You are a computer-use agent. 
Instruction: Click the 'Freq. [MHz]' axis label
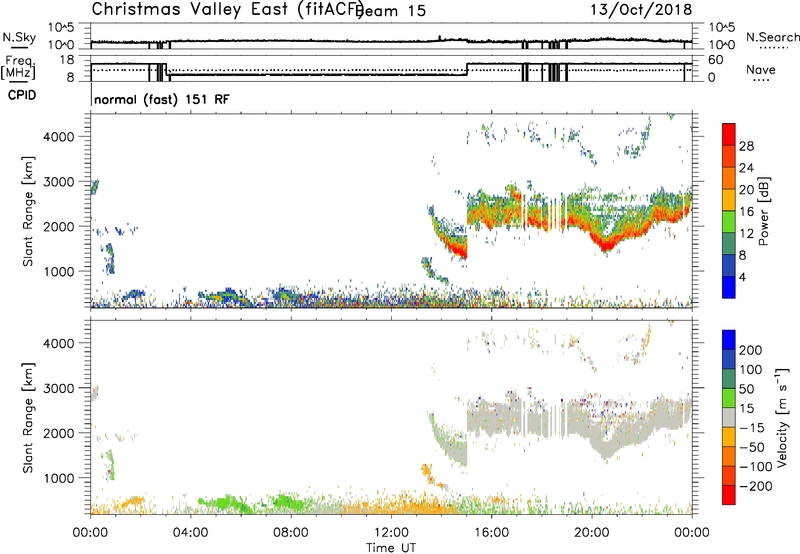click(18, 68)
